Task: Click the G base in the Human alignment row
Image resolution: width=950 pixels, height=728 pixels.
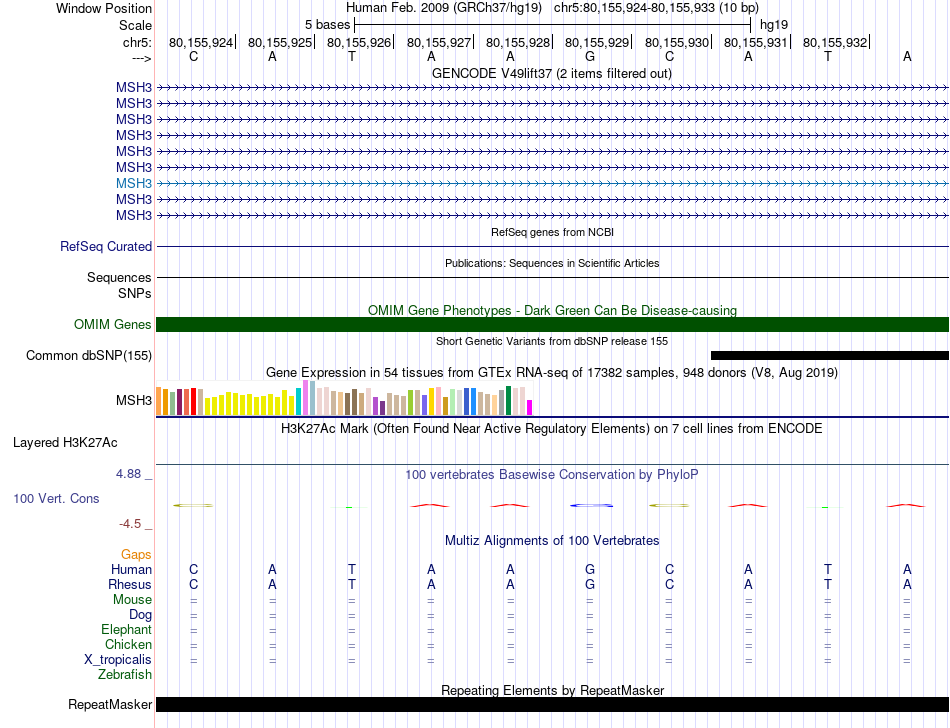Action: point(590,569)
